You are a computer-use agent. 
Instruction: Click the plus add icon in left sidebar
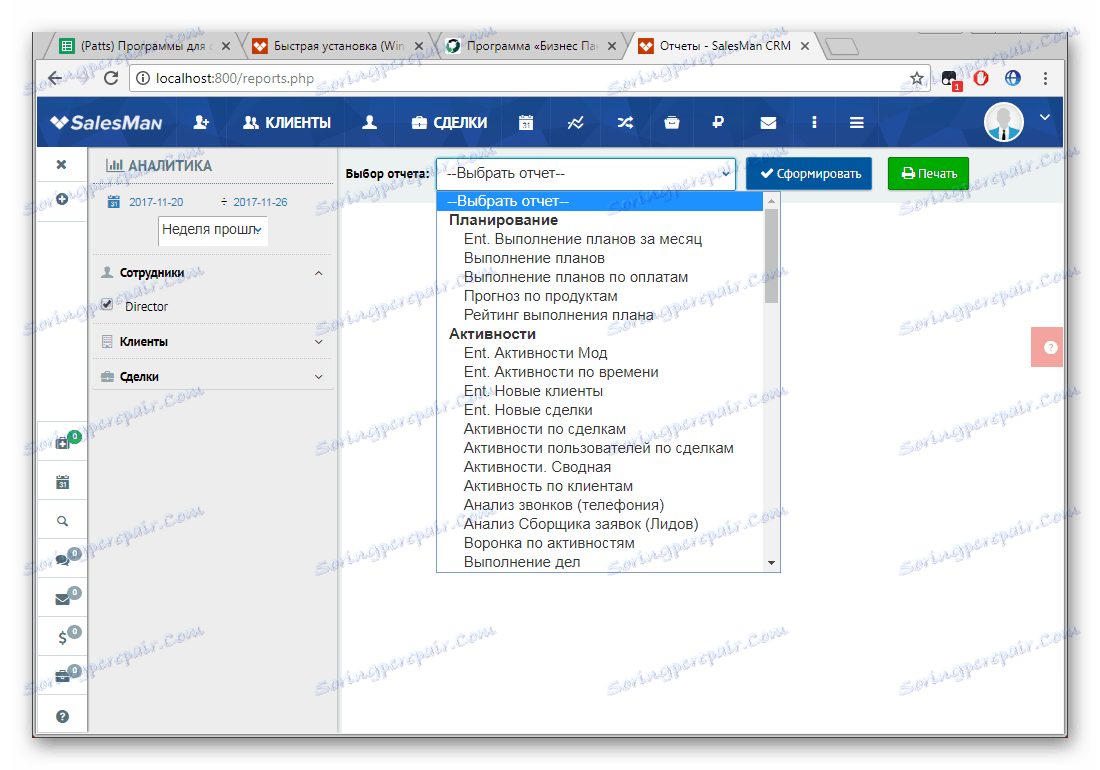pos(62,199)
